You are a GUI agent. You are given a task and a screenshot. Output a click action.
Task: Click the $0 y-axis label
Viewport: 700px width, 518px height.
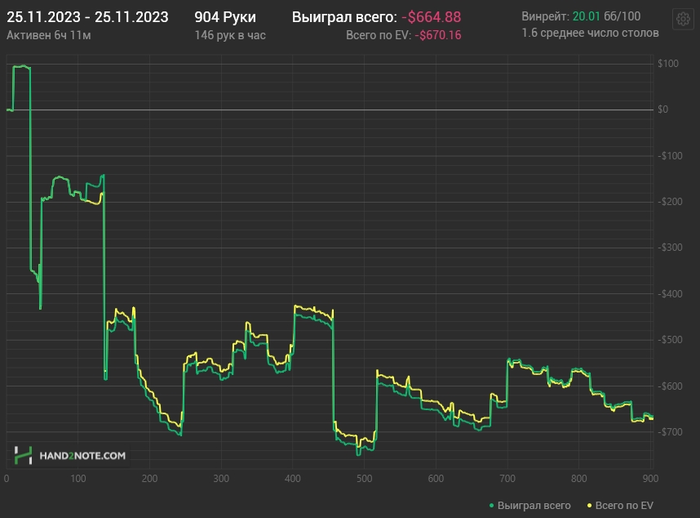point(663,109)
